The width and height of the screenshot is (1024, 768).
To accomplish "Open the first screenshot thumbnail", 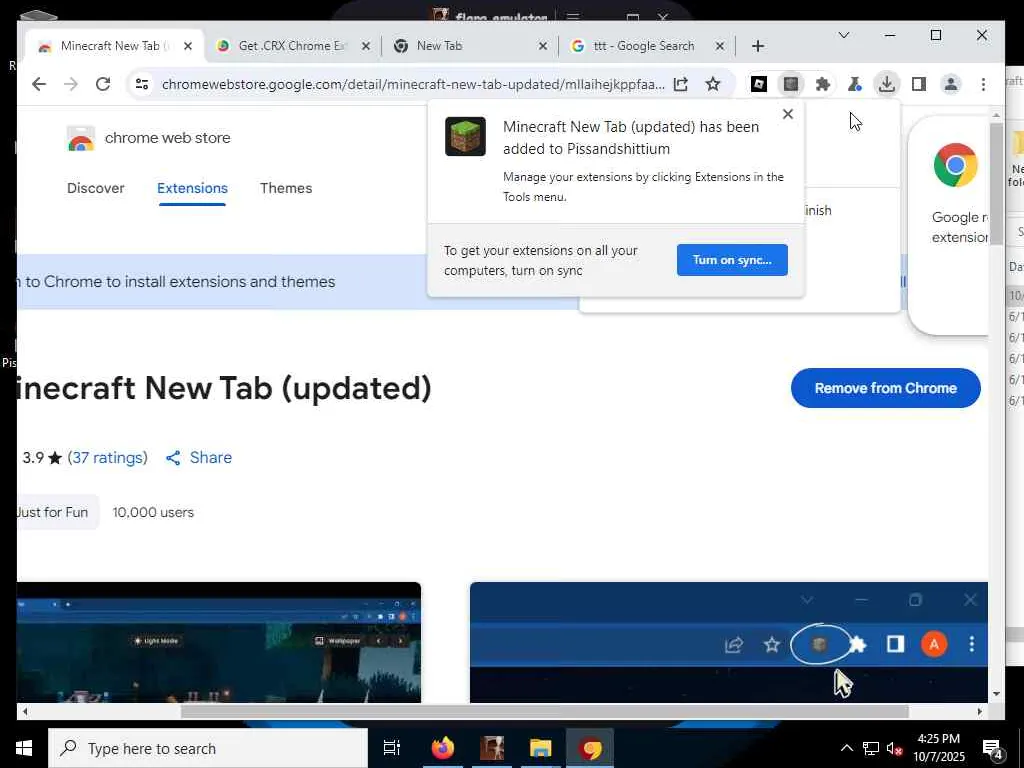I will [x=219, y=643].
